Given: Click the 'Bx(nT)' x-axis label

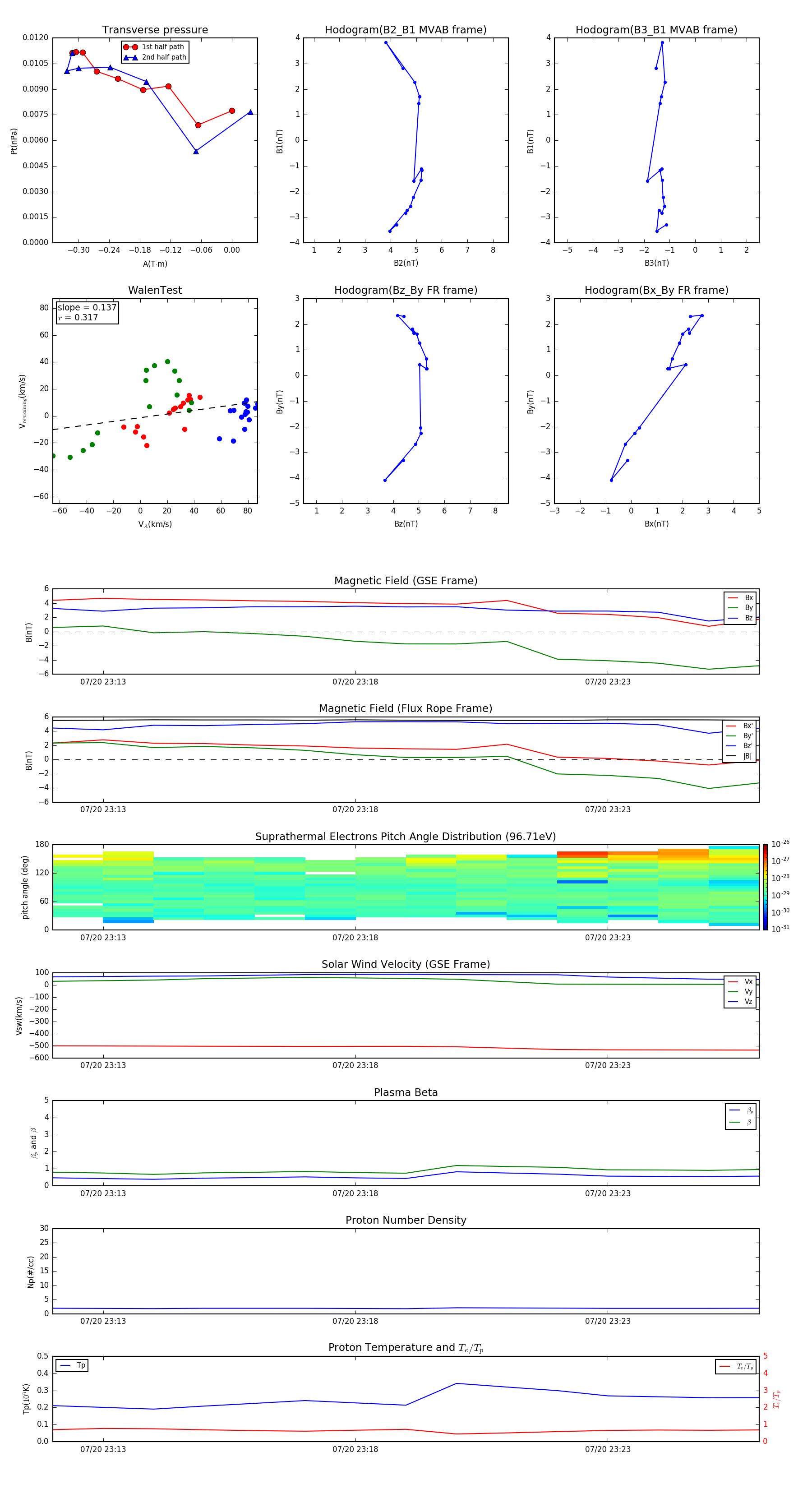Looking at the screenshot, I should (656, 524).
